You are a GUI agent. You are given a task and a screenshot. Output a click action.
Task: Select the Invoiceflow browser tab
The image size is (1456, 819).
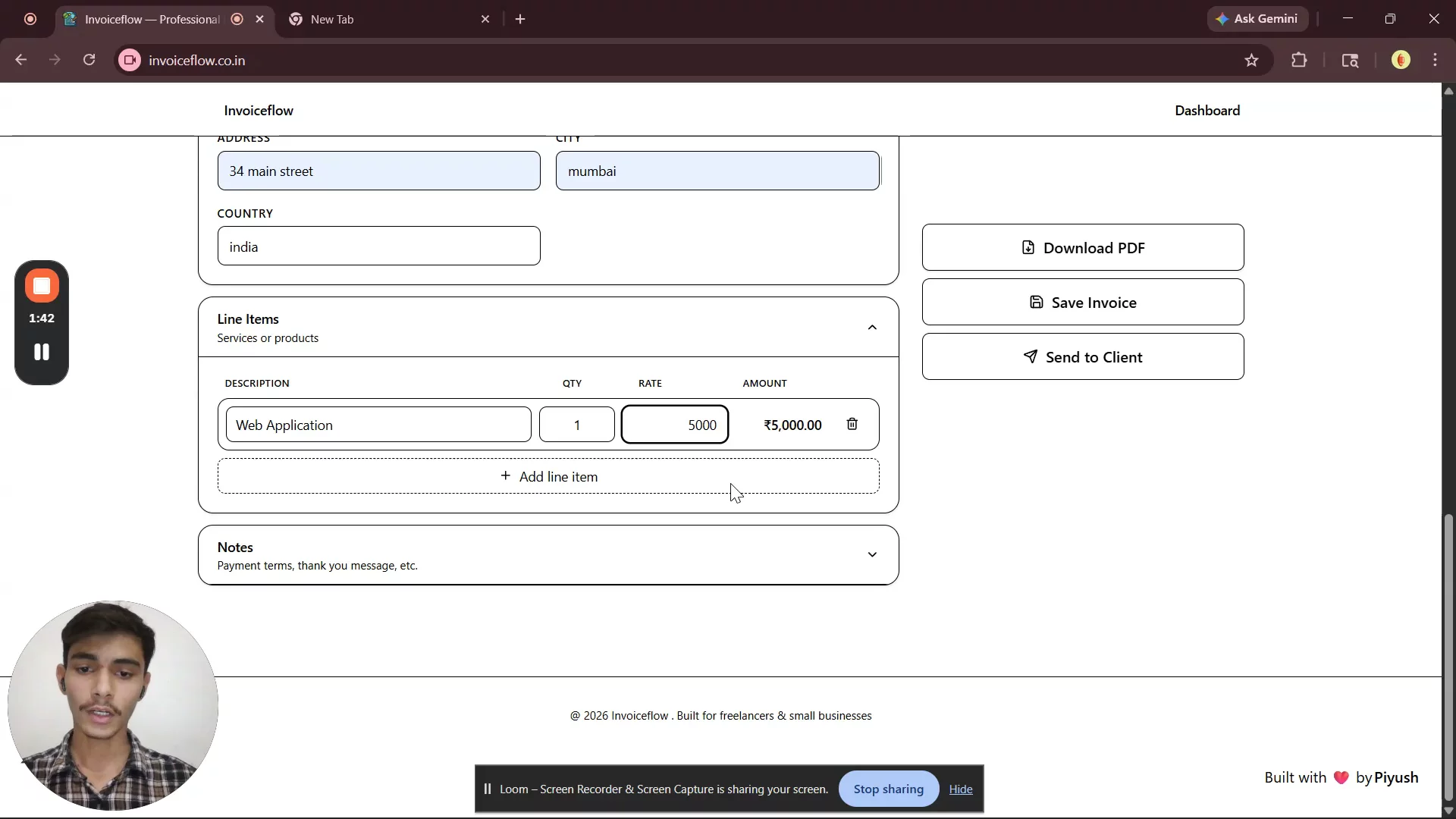coord(152,20)
